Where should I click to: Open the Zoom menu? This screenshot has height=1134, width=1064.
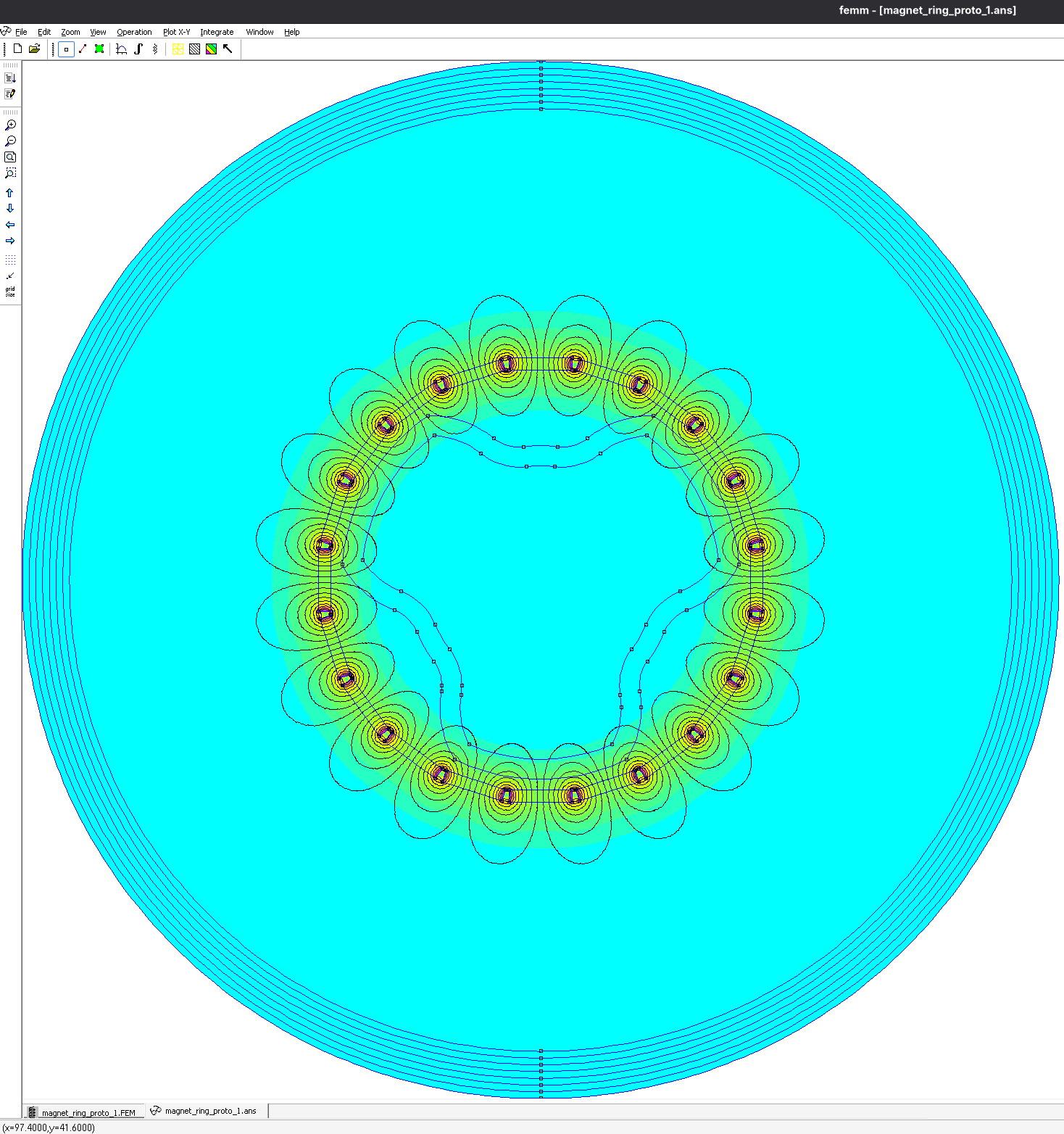click(x=70, y=32)
